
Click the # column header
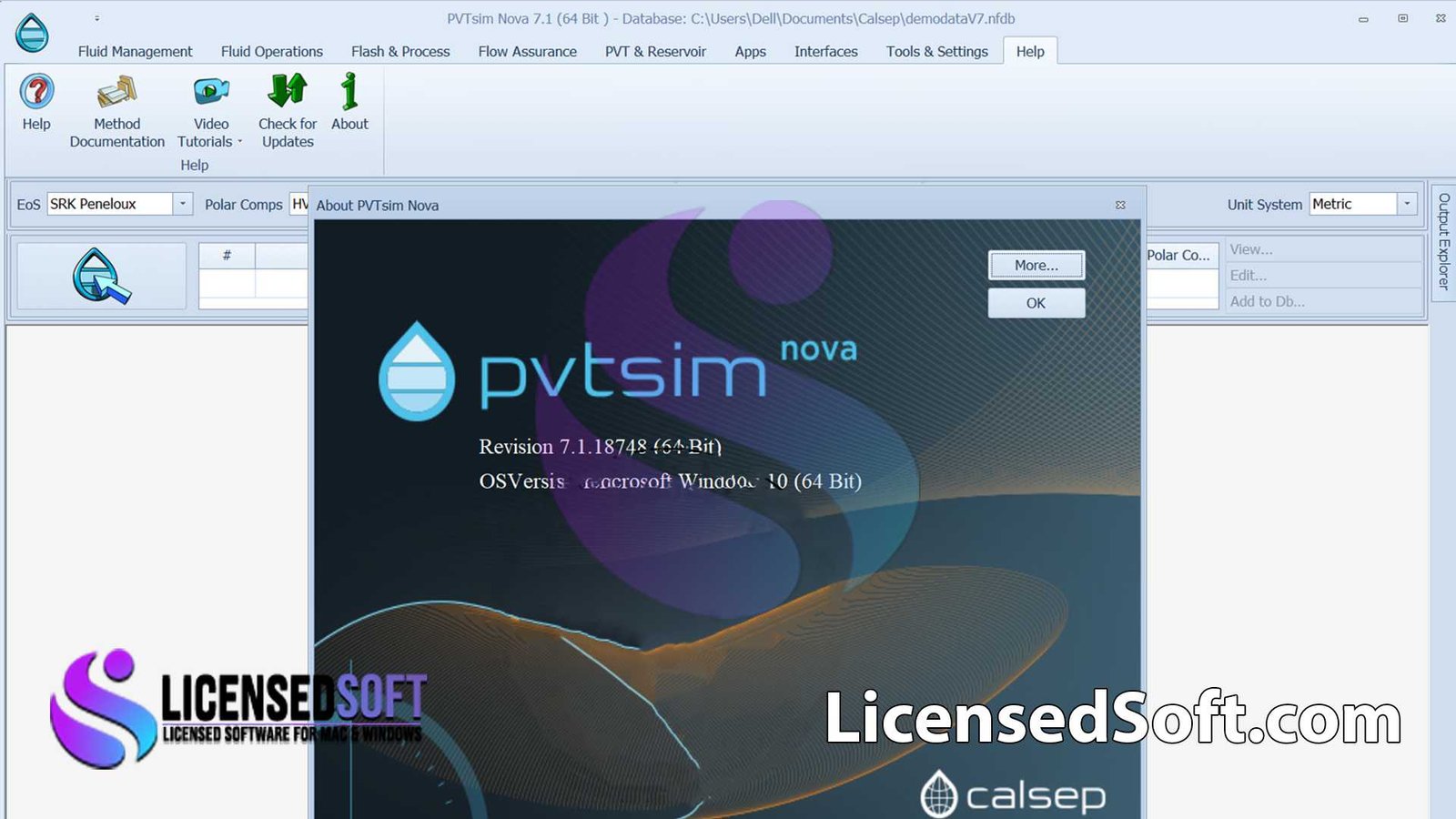point(227,256)
